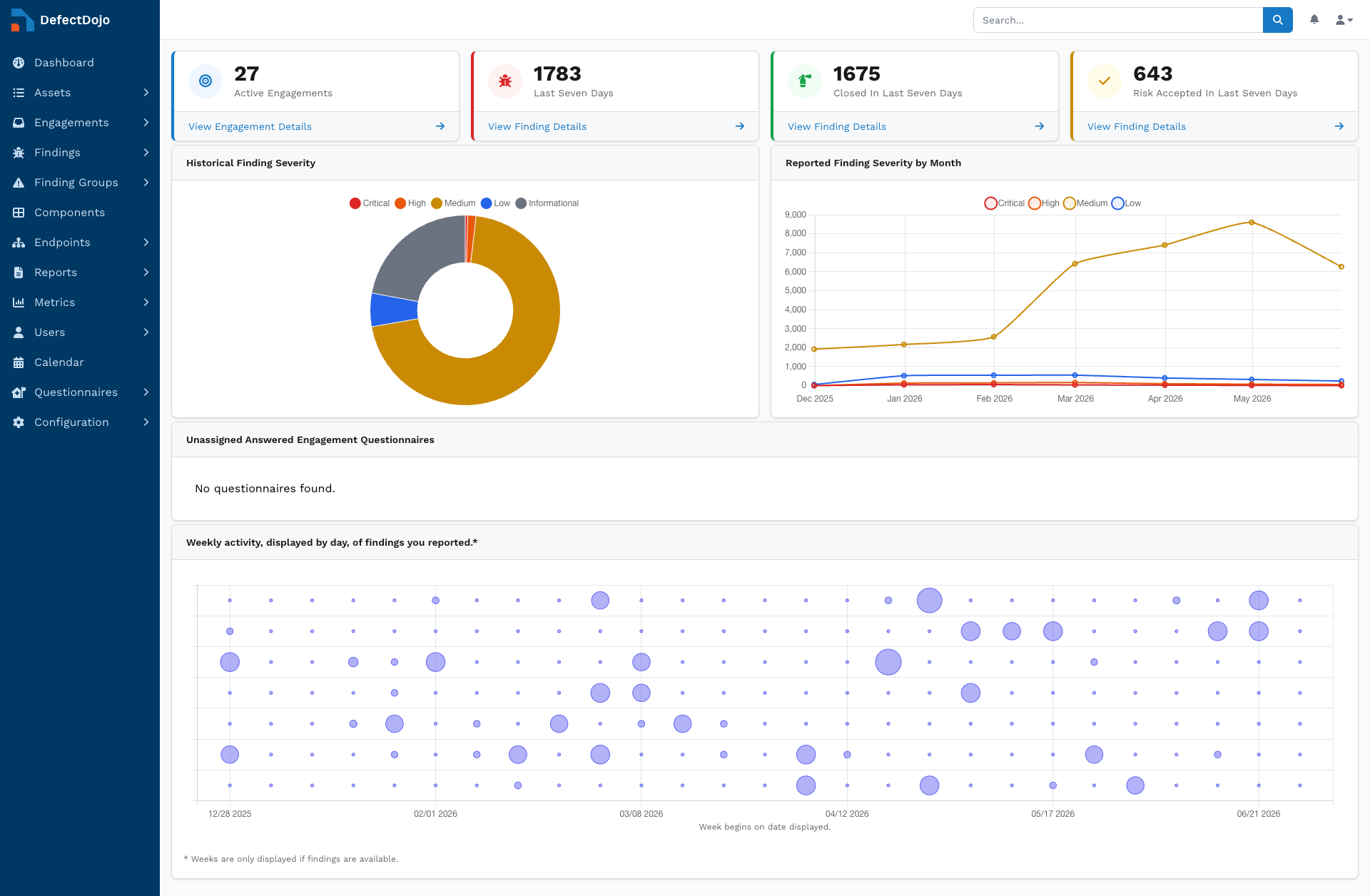This screenshot has height=896, width=1370.
Task: Click the Active Engagements target icon
Action: coord(205,81)
